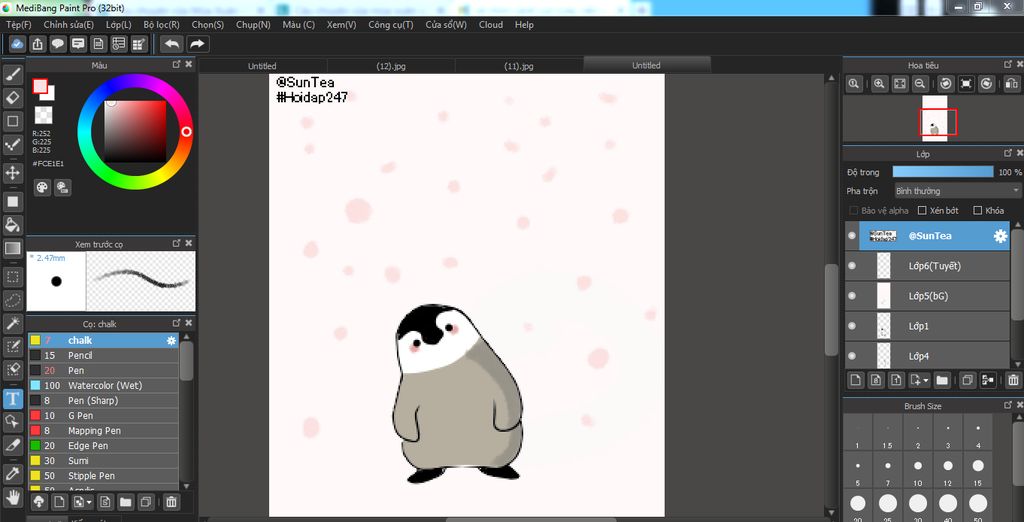The image size is (1024, 522).
Task: Select the Hand pan tool
Action: (x=12, y=498)
